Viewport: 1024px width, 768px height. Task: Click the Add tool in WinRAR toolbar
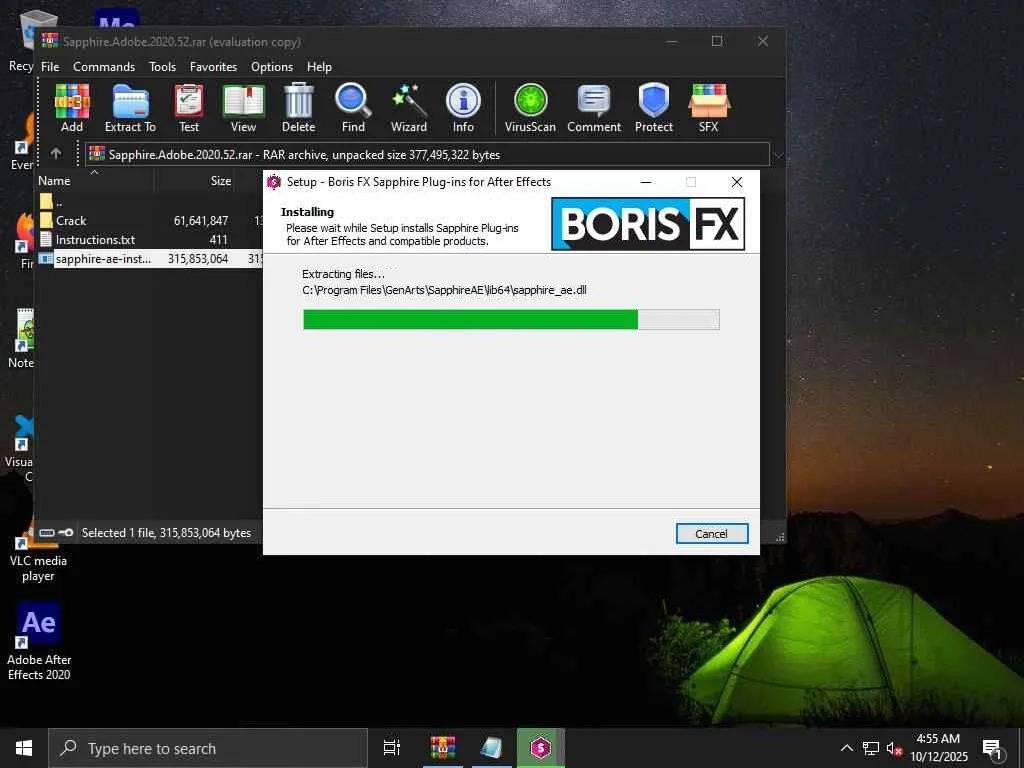pos(72,108)
